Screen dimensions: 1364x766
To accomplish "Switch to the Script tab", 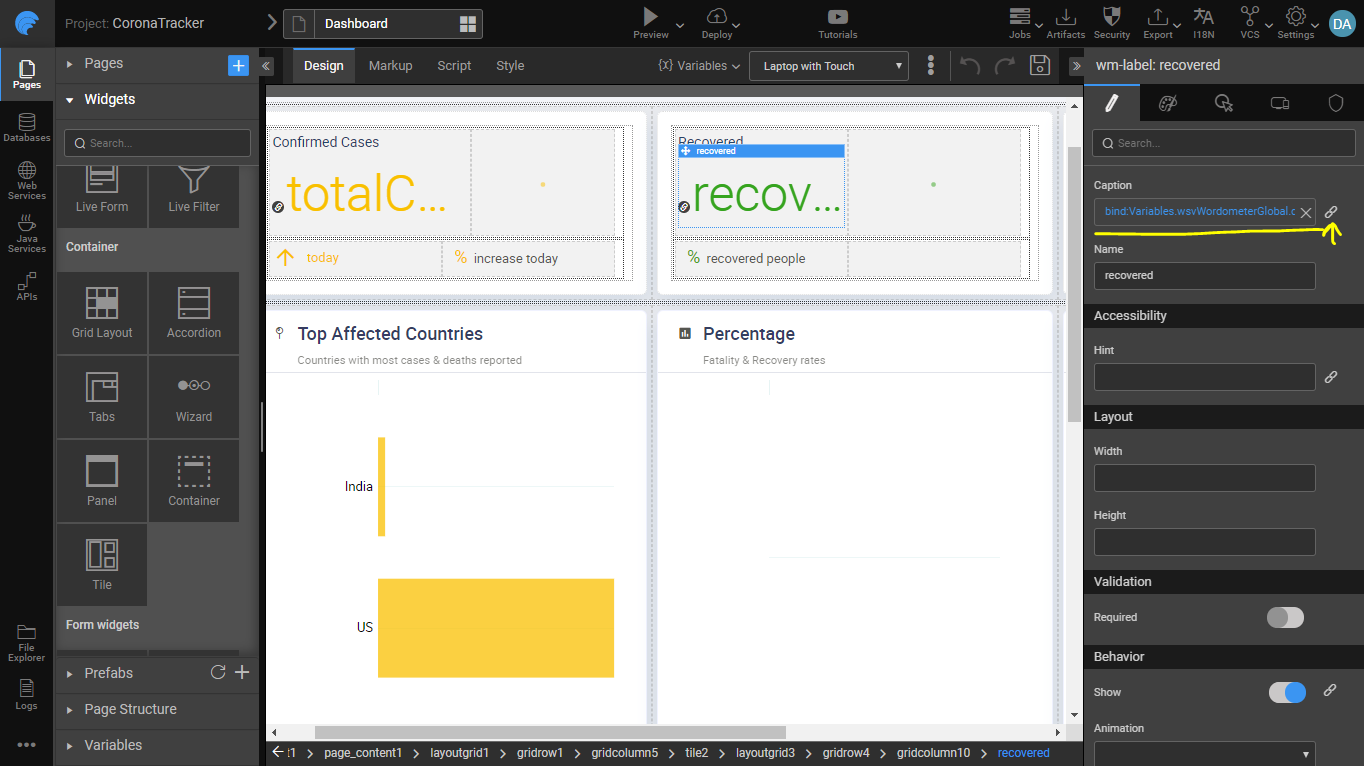I will pyautogui.click(x=454, y=66).
